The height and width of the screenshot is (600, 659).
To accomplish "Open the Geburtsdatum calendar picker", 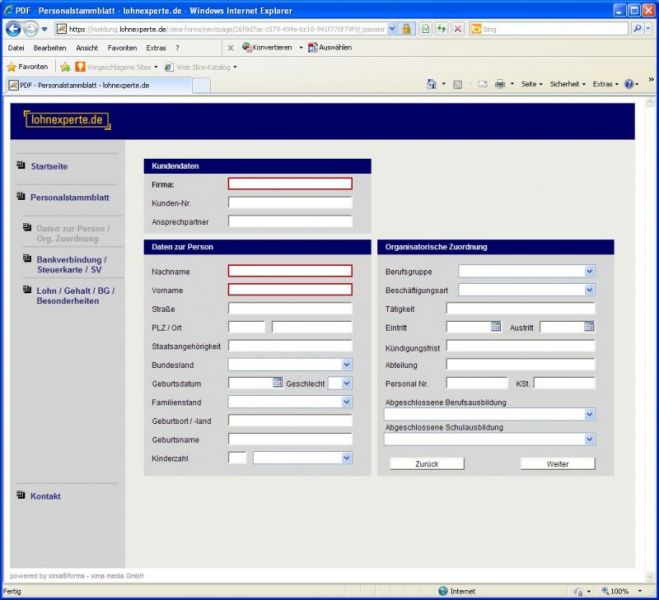I will point(278,382).
